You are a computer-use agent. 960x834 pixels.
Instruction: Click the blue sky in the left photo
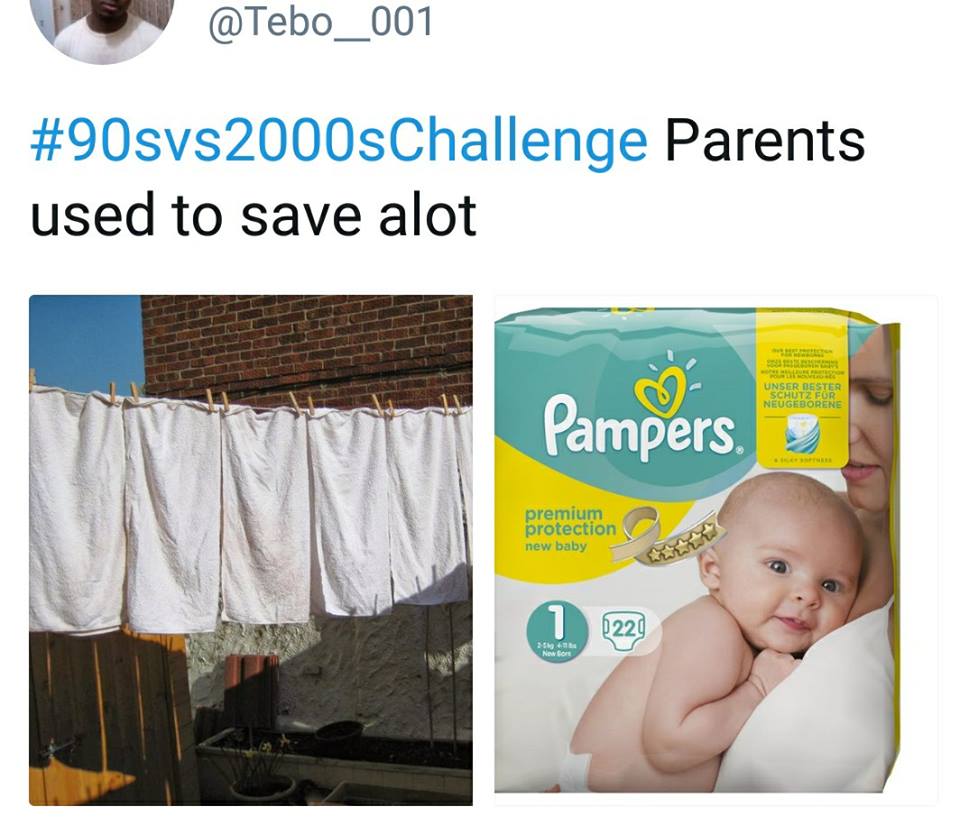[86, 340]
